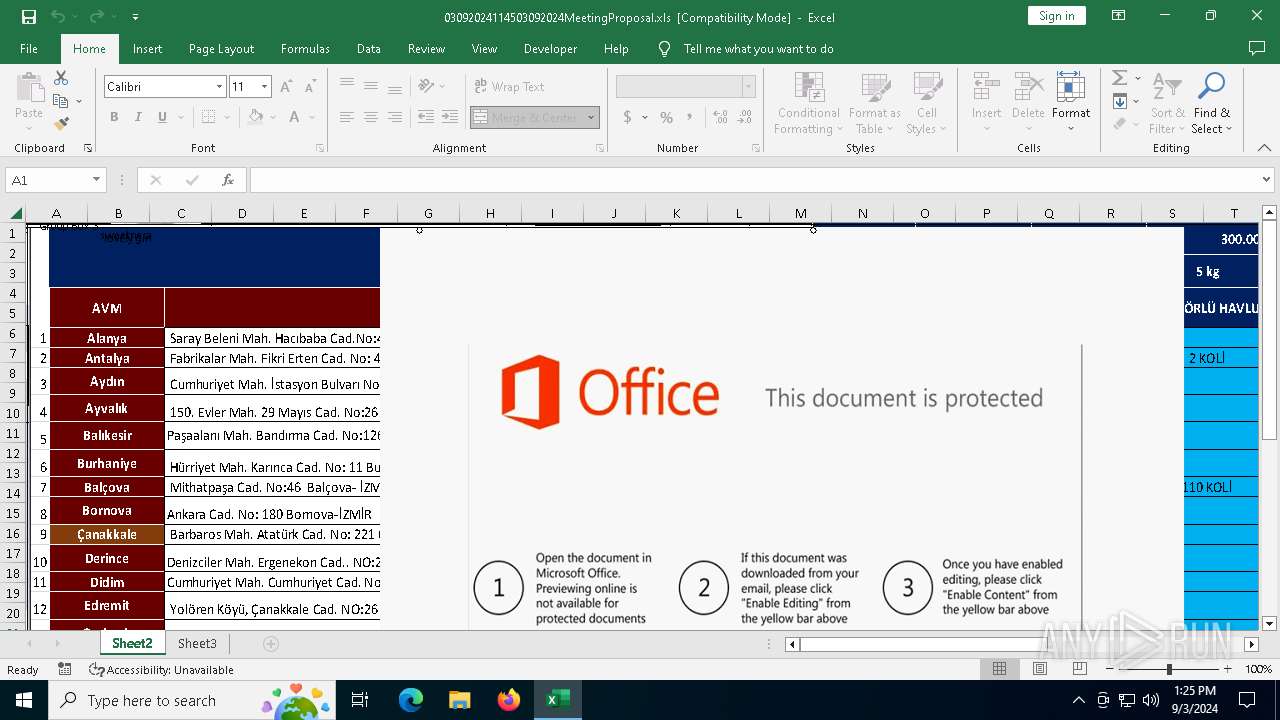Viewport: 1280px width, 720px height.
Task: Decrease font size with the smaller A
Action: click(310, 87)
